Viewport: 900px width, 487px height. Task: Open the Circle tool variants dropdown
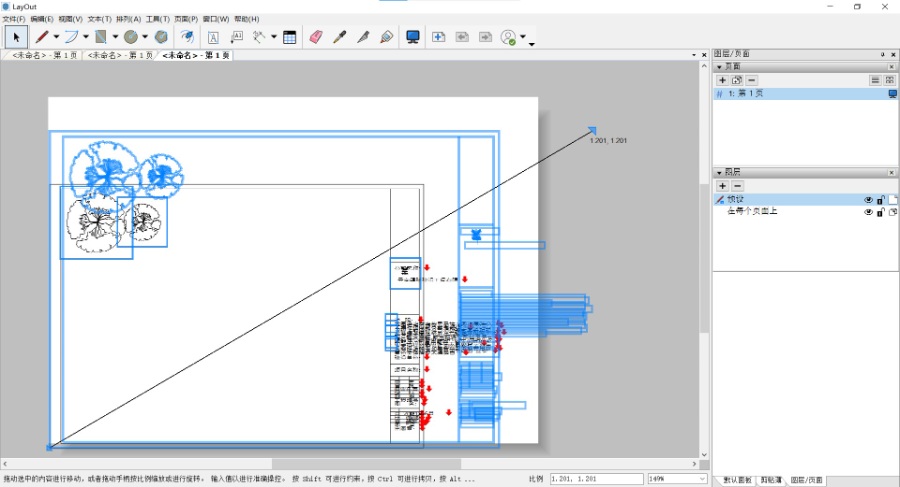coord(145,37)
